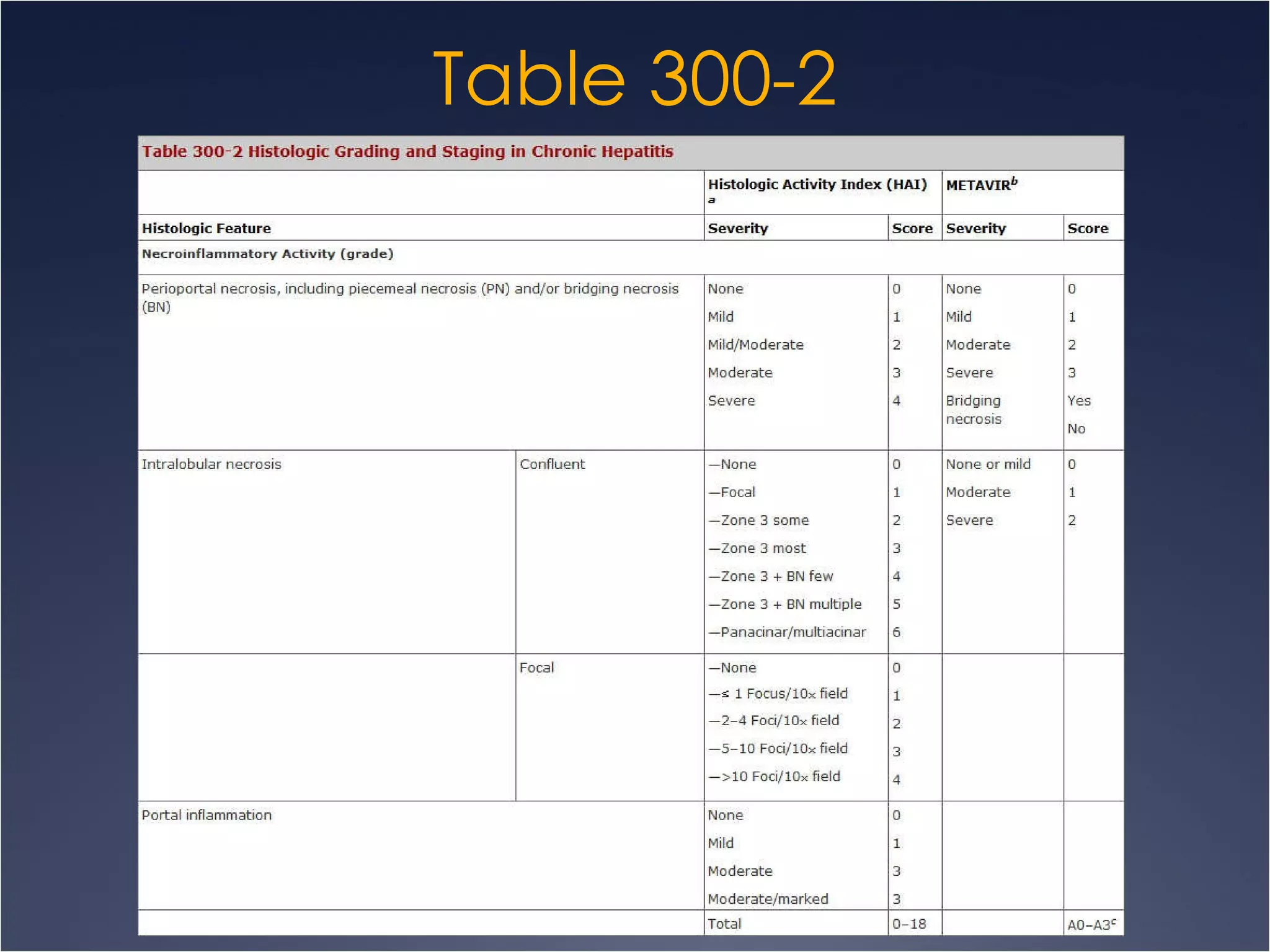Click 'None or mild' in METAVIR severity
This screenshot has height=952, width=1270.
pos(988,464)
